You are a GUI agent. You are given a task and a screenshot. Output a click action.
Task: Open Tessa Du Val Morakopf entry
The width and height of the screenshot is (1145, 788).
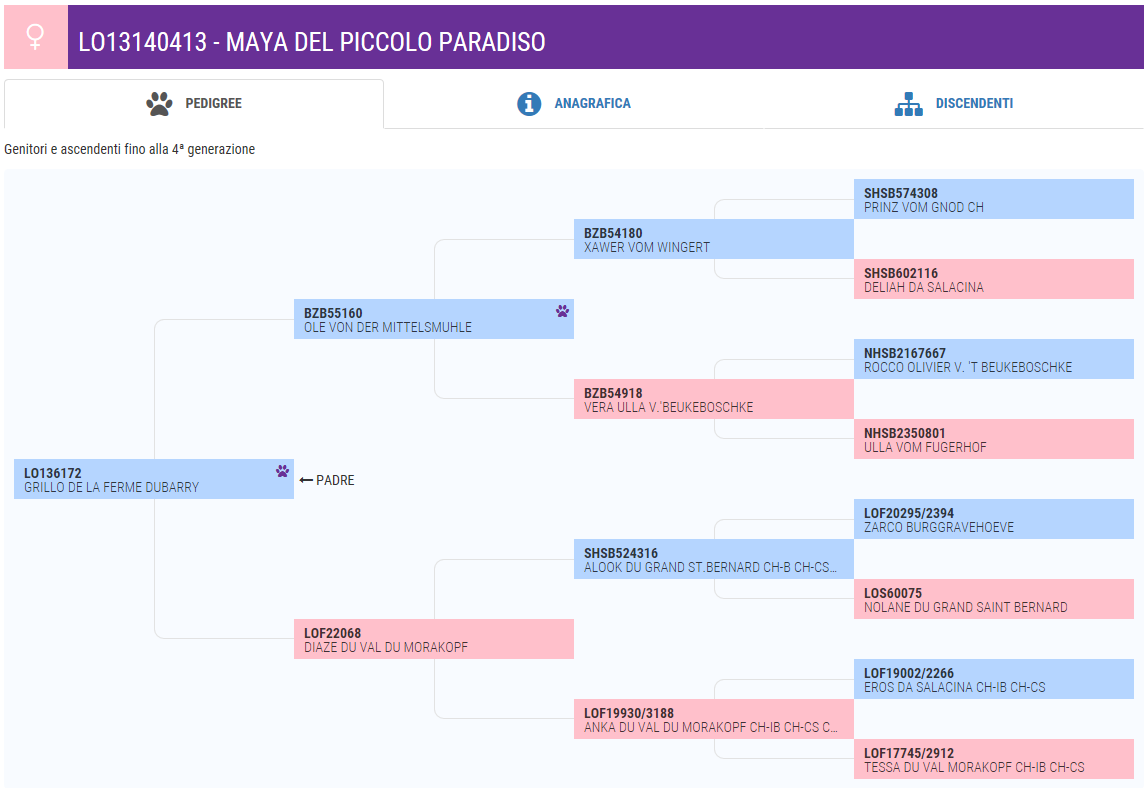pyautogui.click(x=993, y=760)
